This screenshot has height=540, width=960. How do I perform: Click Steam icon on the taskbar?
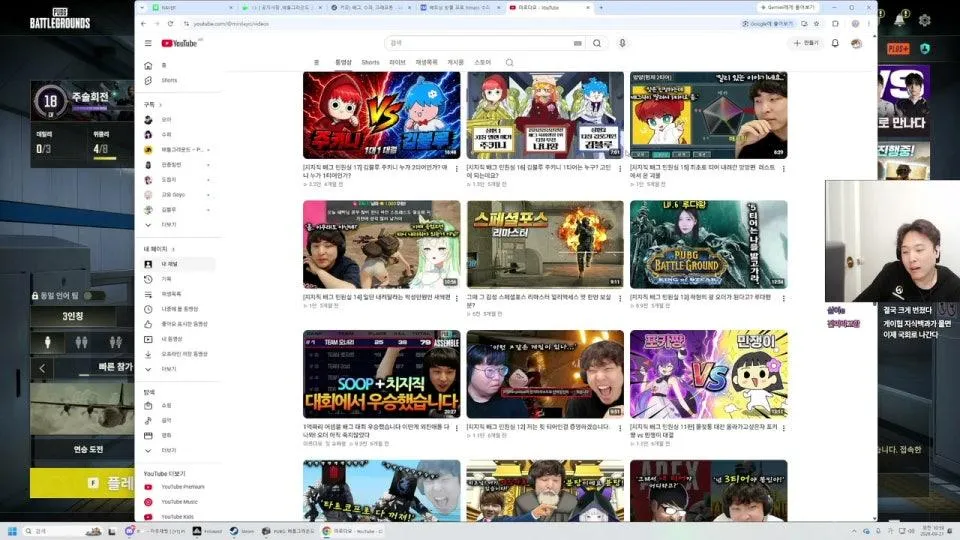pyautogui.click(x=234, y=531)
